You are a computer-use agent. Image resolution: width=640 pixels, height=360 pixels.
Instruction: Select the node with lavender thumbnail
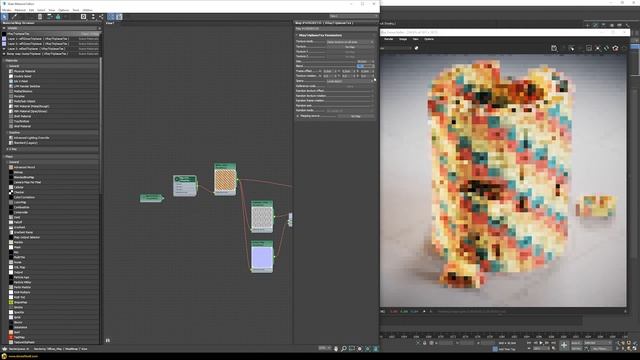click(x=262, y=257)
